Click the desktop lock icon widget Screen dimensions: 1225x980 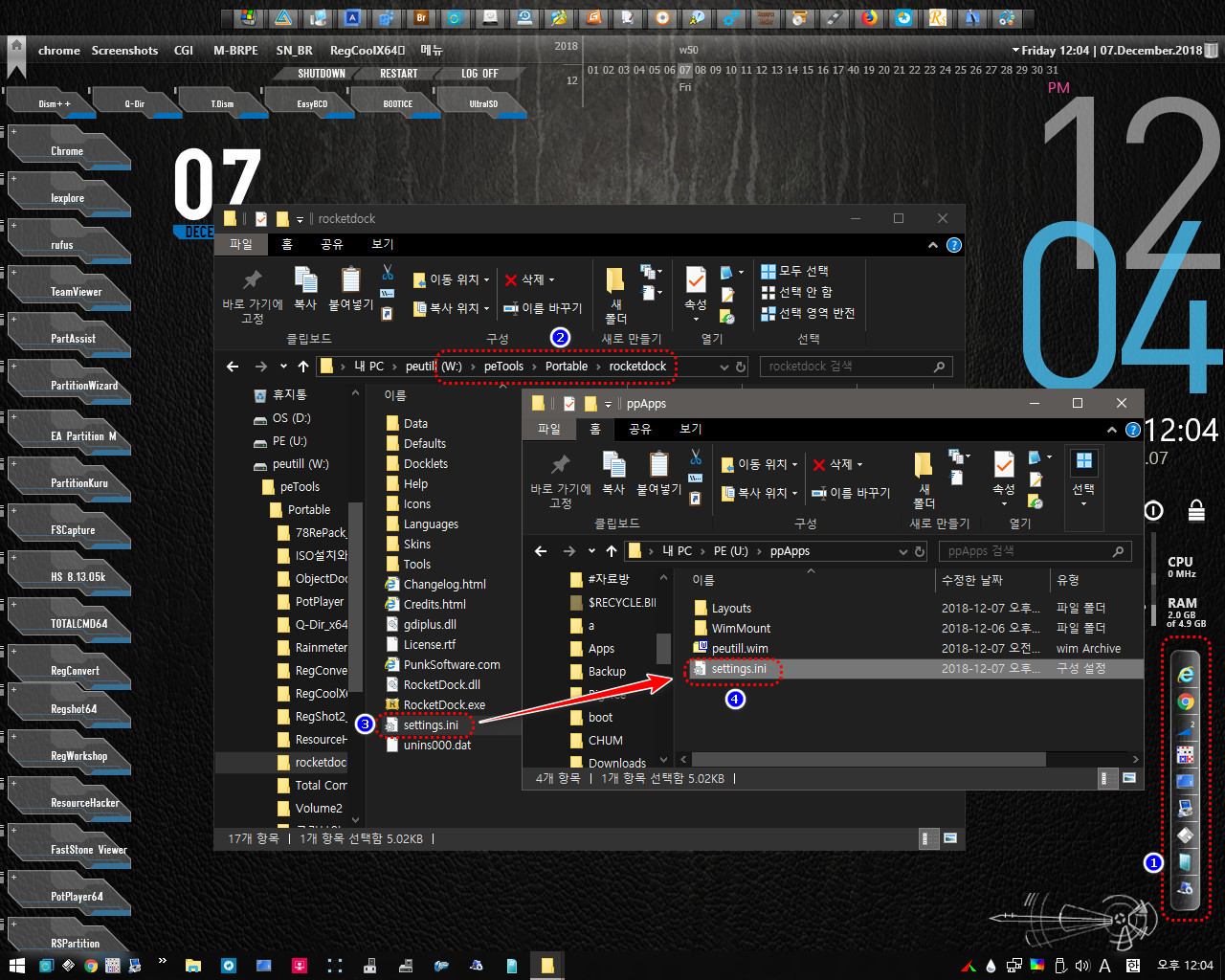coord(1196,510)
